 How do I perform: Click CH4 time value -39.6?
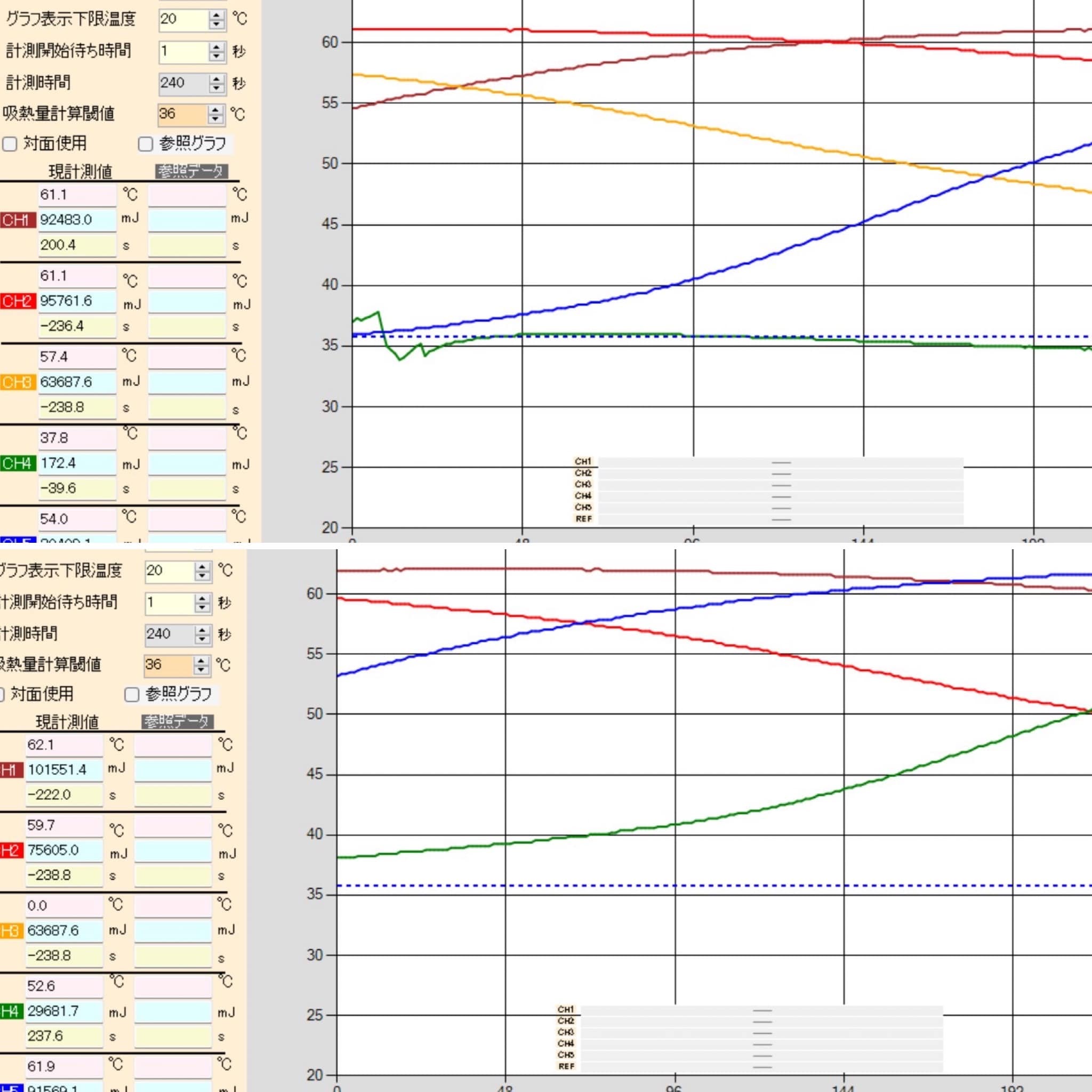77,488
